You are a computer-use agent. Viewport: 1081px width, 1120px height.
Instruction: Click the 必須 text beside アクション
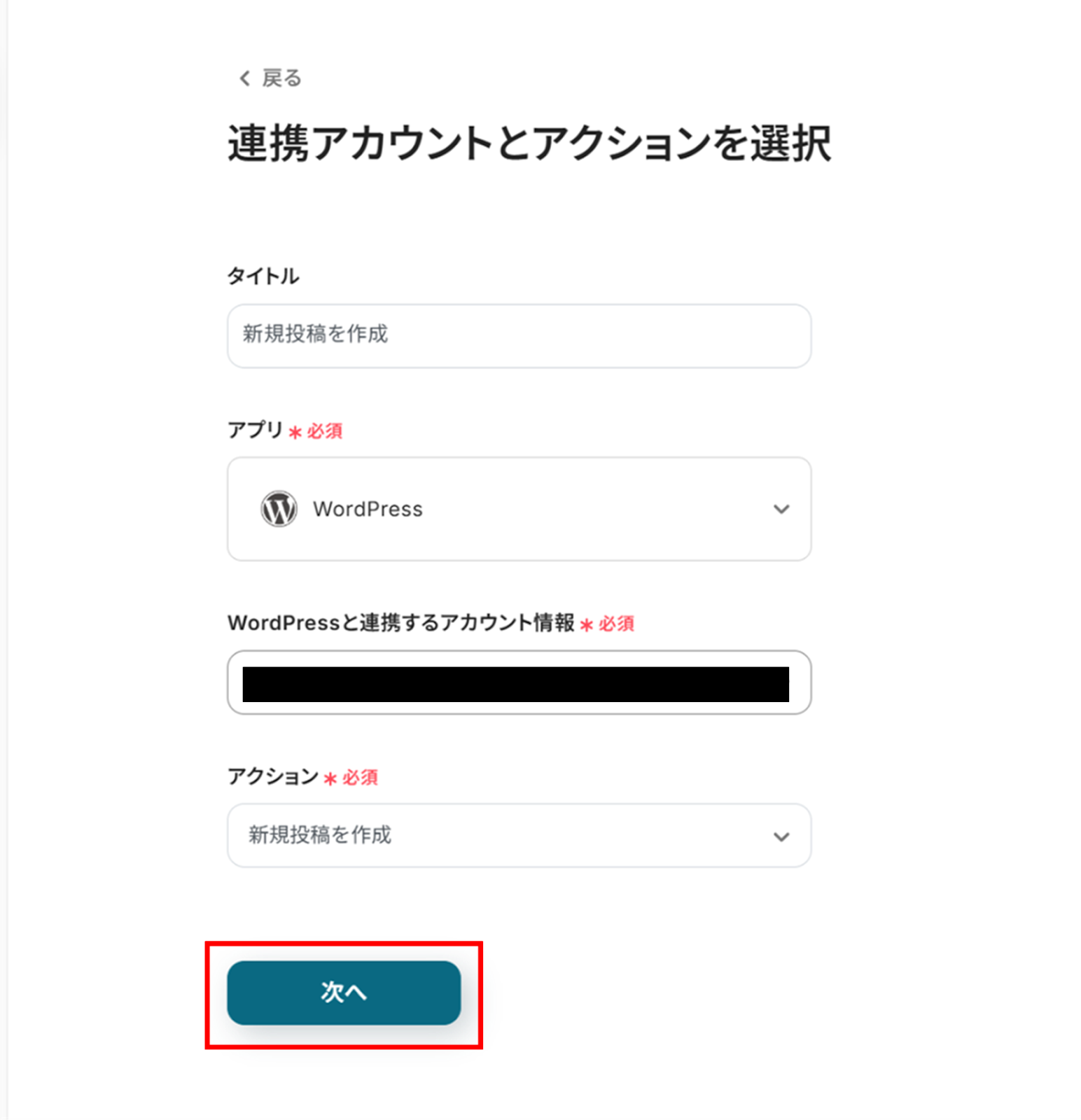(361, 778)
